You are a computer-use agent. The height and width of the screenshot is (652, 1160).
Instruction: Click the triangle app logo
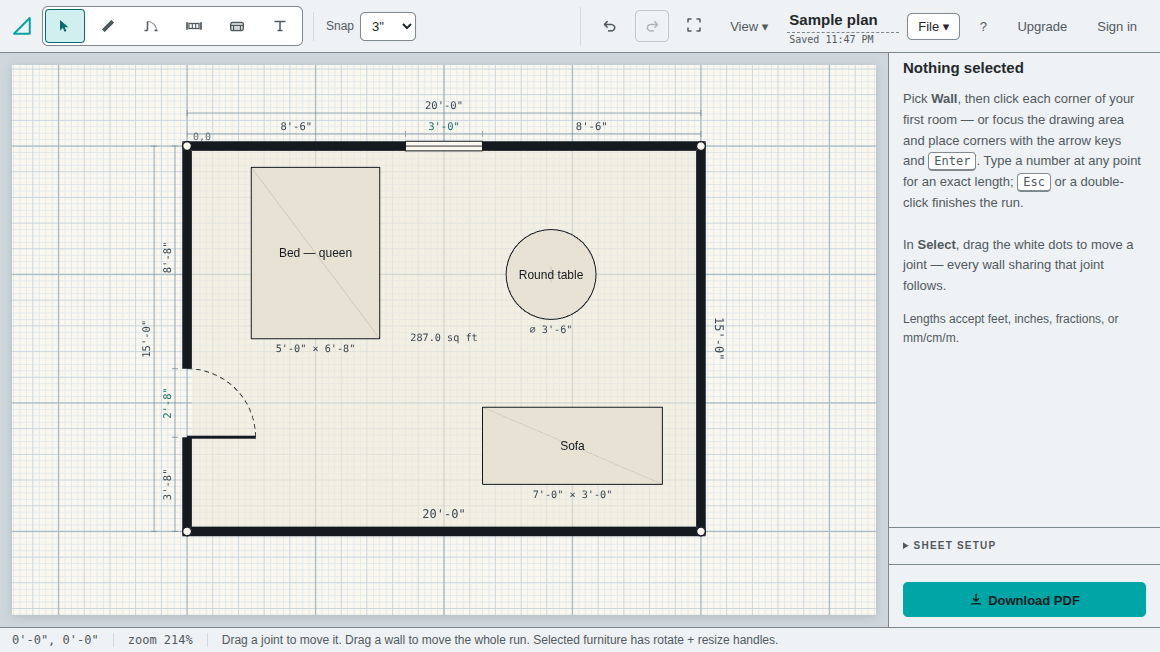pyautogui.click(x=22, y=27)
